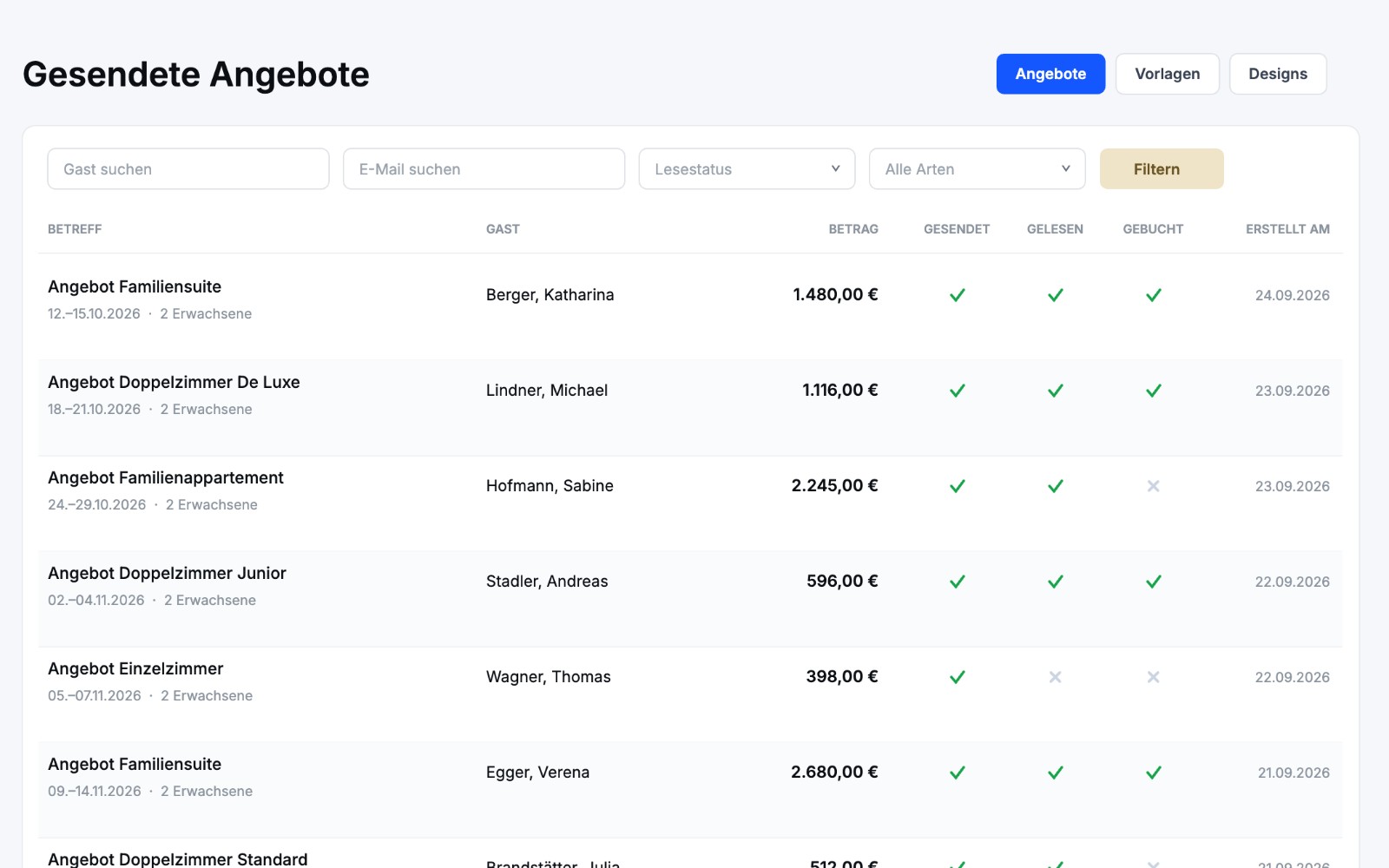1389x868 pixels.
Task: Open the Lesestatus dropdown
Action: [x=747, y=168]
